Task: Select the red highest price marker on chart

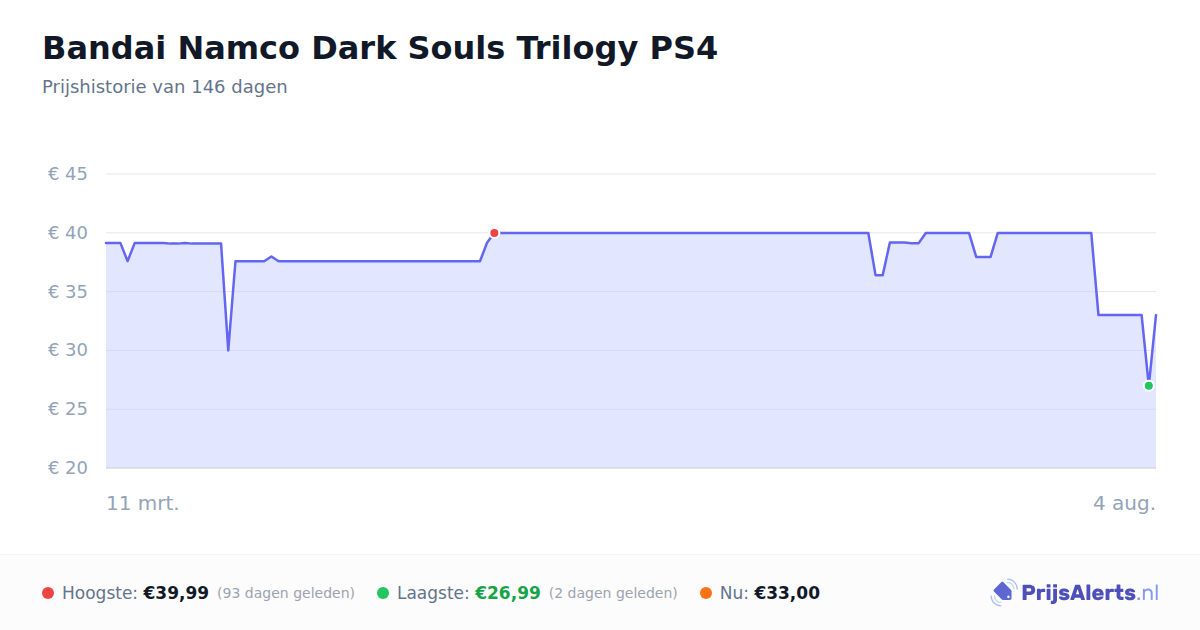Action: pos(494,233)
